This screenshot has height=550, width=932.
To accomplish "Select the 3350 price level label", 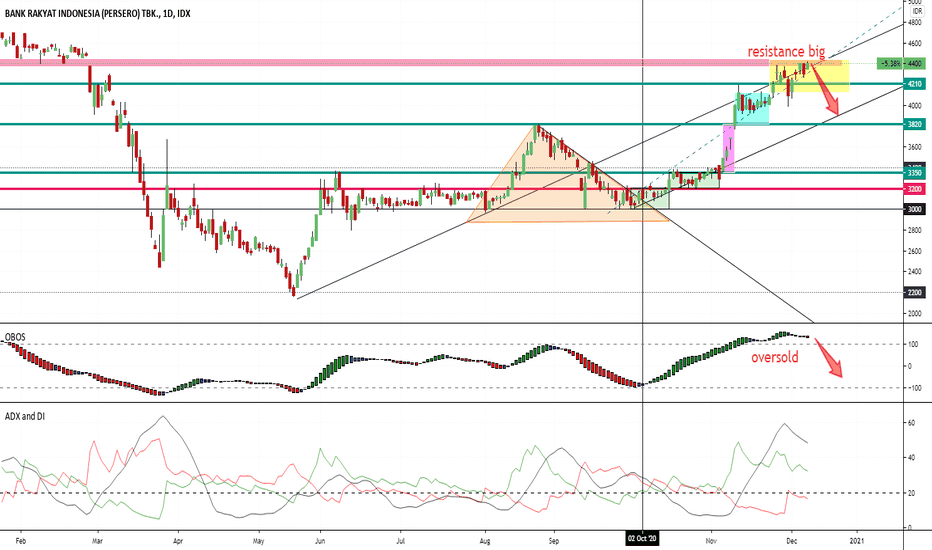I will tap(915, 173).
